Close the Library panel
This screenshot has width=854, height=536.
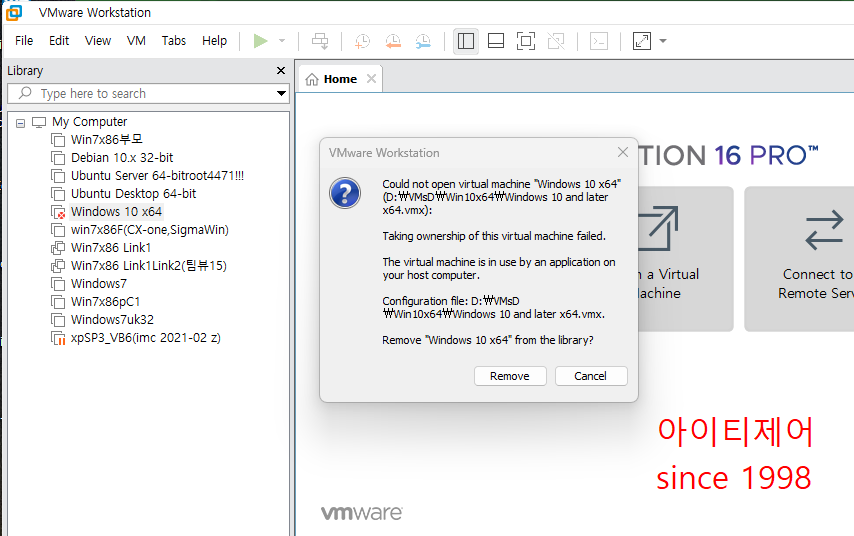click(x=281, y=70)
